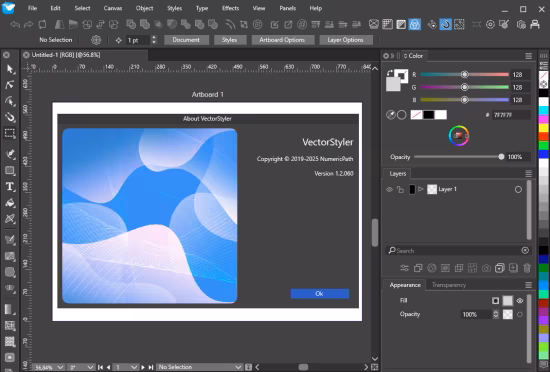The width and height of the screenshot is (550, 372).
Task: Click the highlighted magnet snapping icon
Action: coord(445,25)
